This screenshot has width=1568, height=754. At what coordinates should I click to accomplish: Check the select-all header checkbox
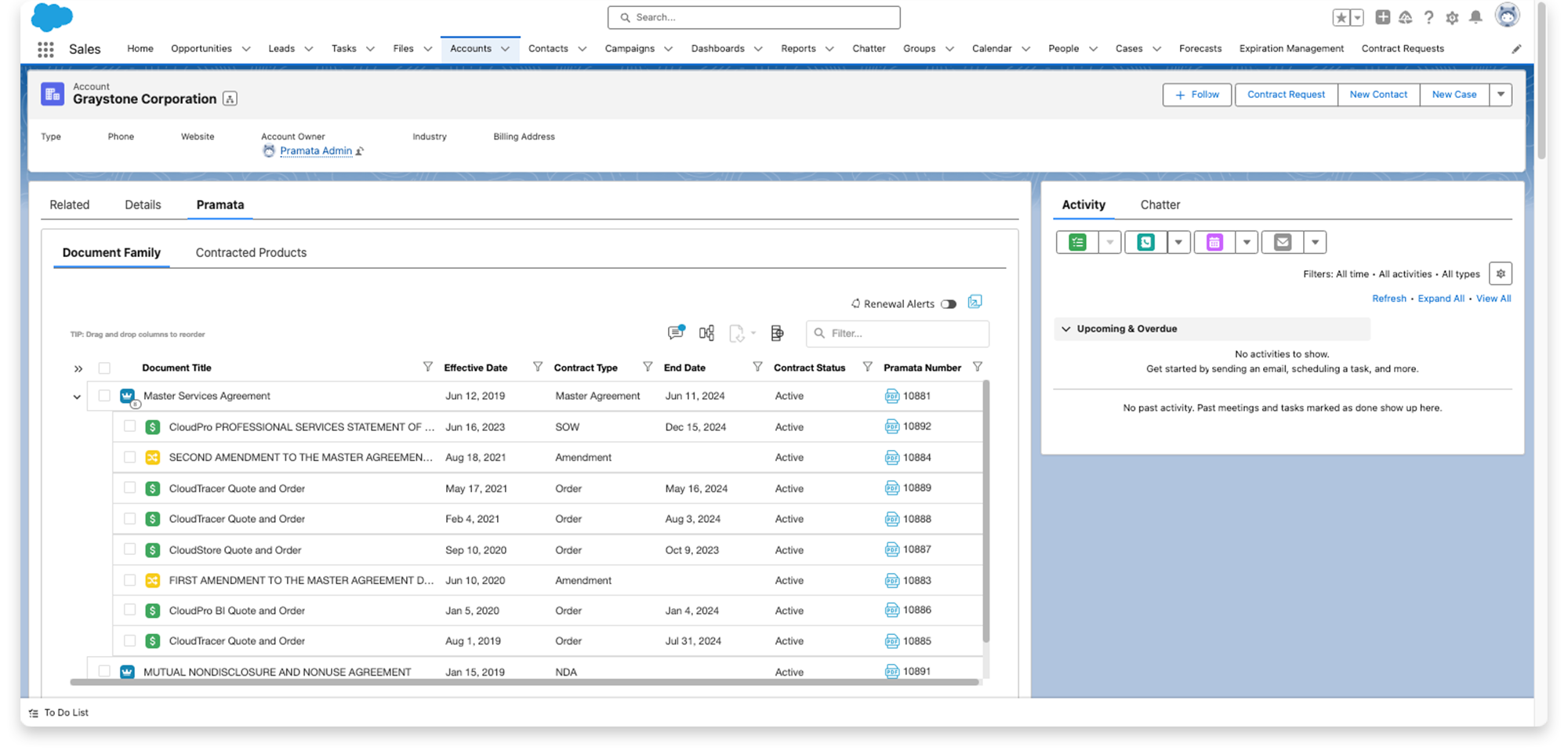(x=104, y=368)
